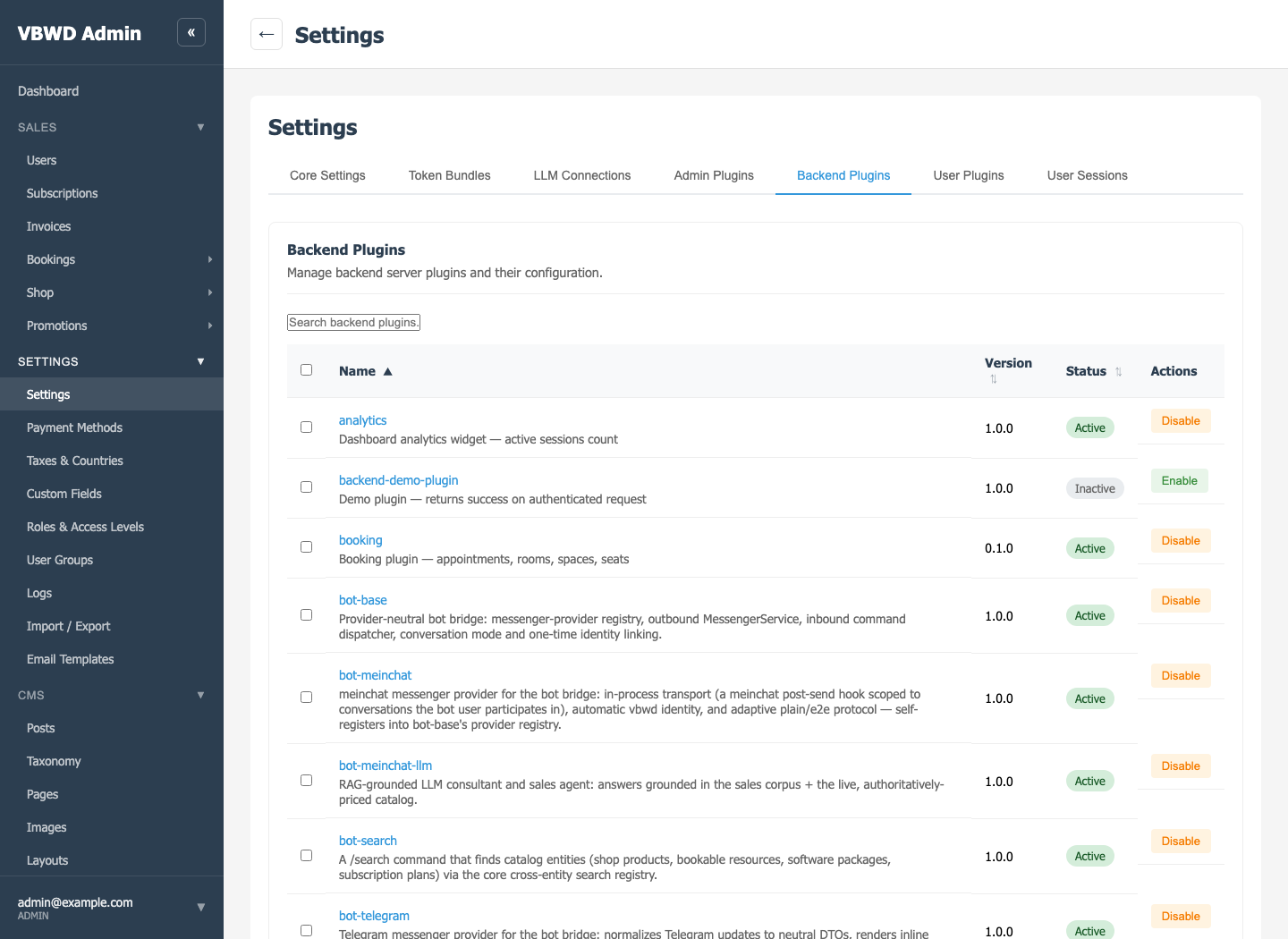The image size is (1288, 939).
Task: Click the Inactive status badge for backend-demo-plugin
Action: pos(1095,488)
